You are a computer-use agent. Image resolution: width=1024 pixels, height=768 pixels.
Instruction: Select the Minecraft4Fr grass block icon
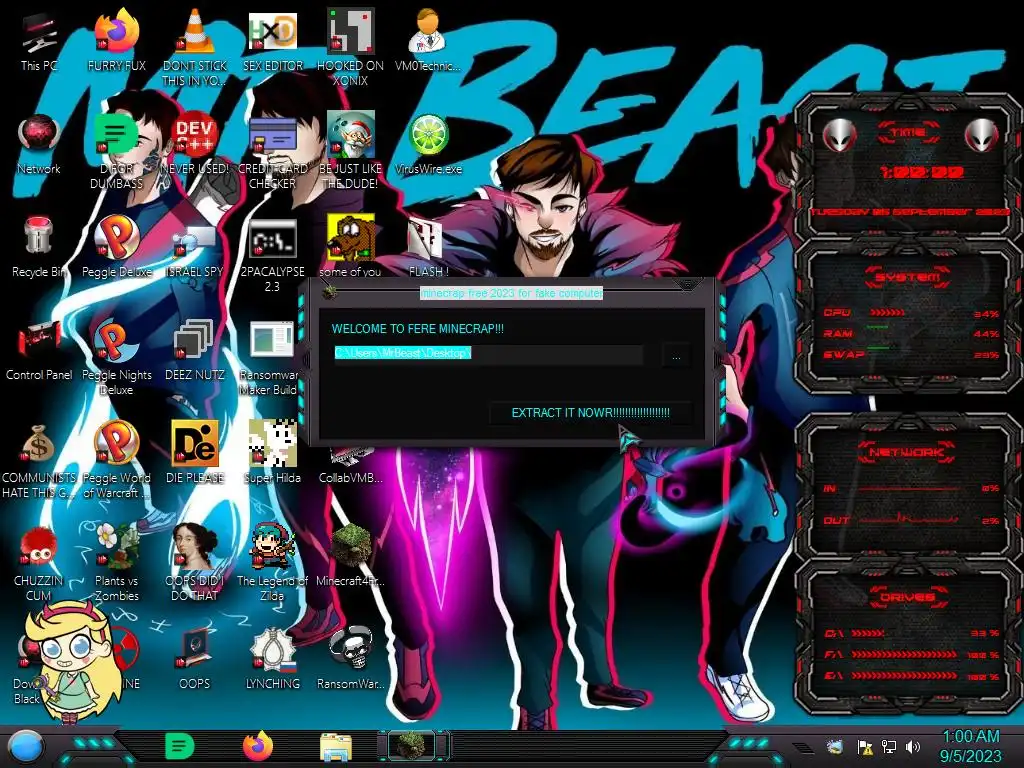(351, 556)
